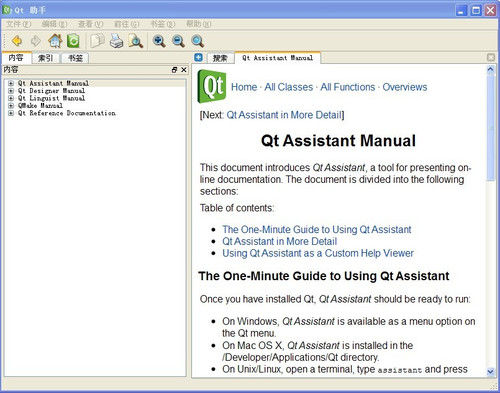The height and width of the screenshot is (393, 500).
Task: Open the 前往 menu
Action: coord(127,24)
